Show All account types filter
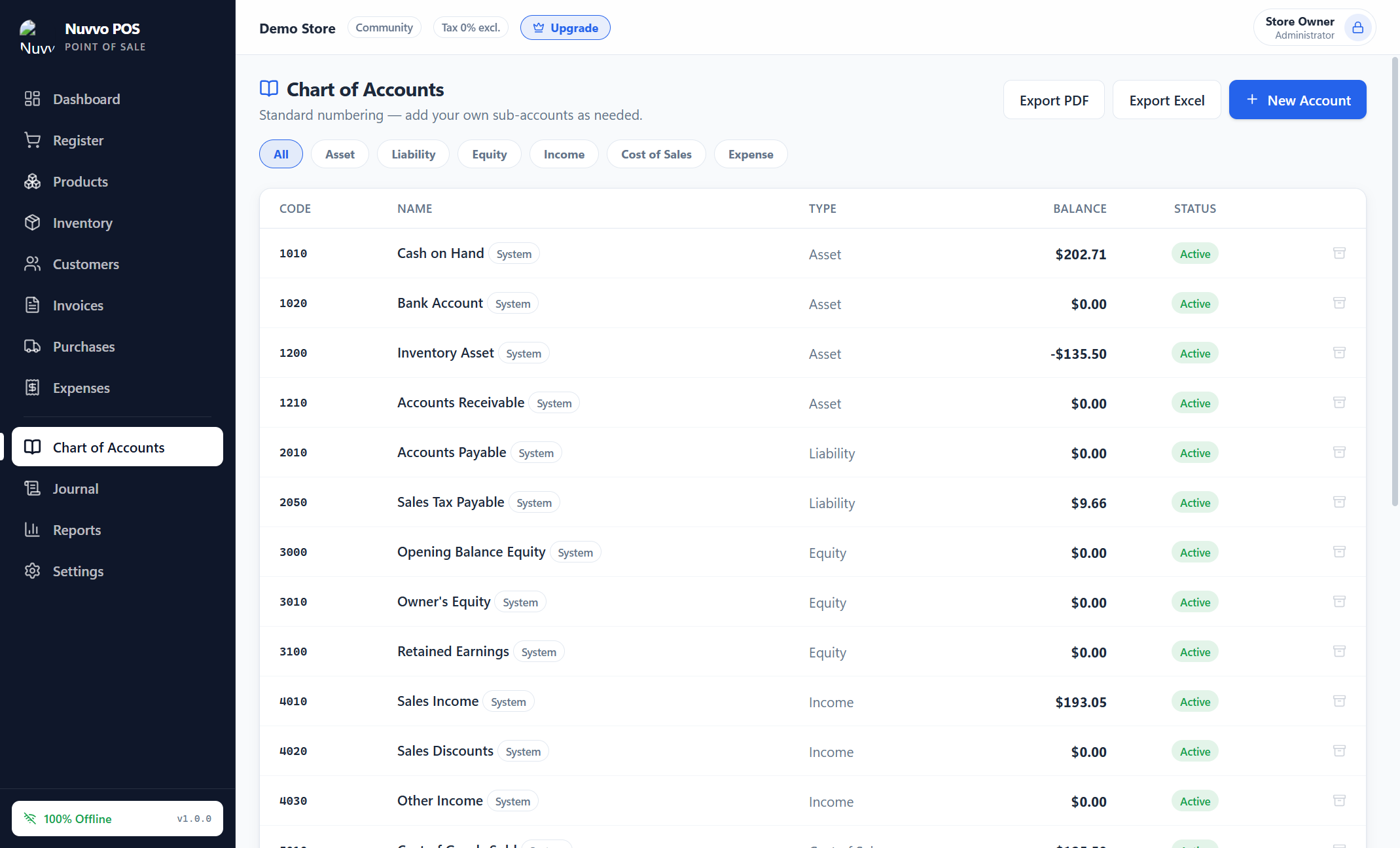The height and width of the screenshot is (848, 1400). (x=281, y=154)
